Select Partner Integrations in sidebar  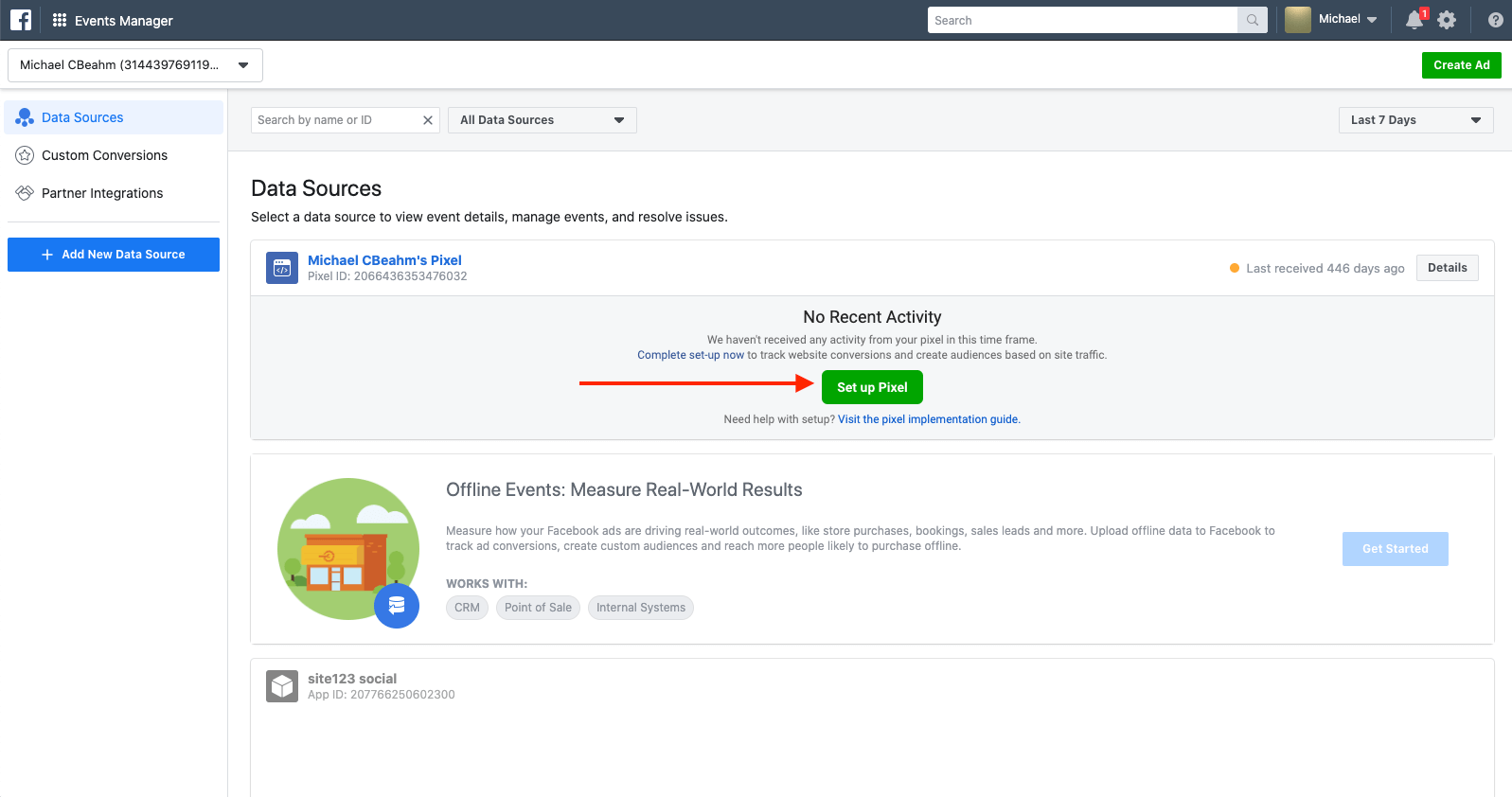click(114, 193)
